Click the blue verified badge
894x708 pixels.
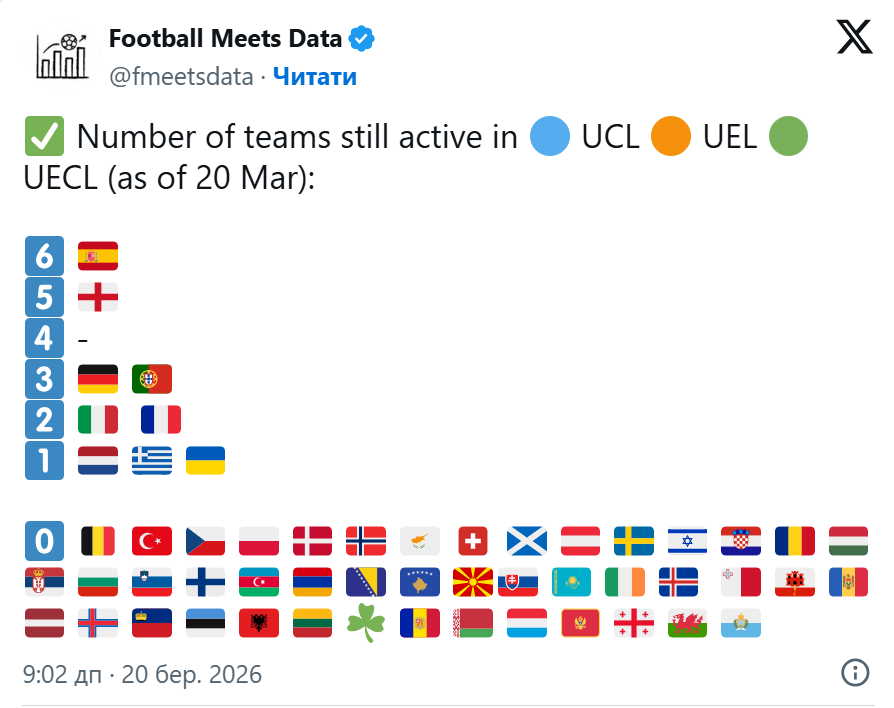(x=361, y=39)
